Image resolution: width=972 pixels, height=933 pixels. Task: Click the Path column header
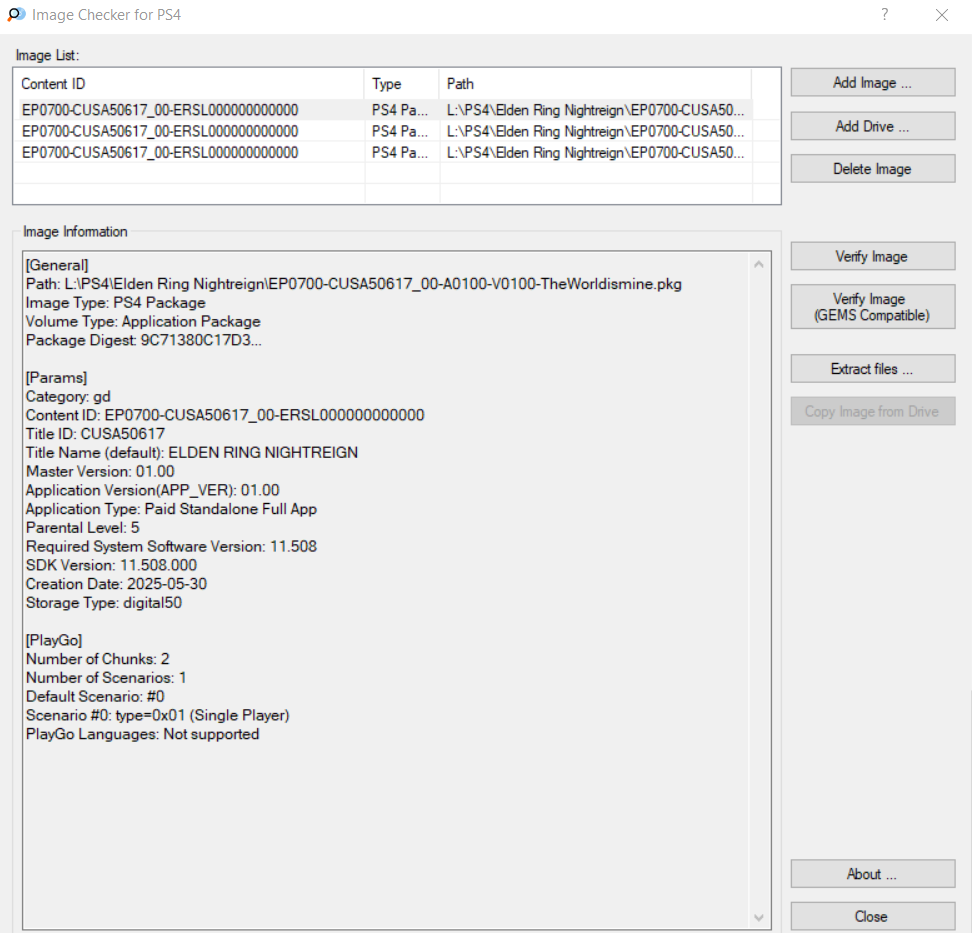click(x=594, y=84)
